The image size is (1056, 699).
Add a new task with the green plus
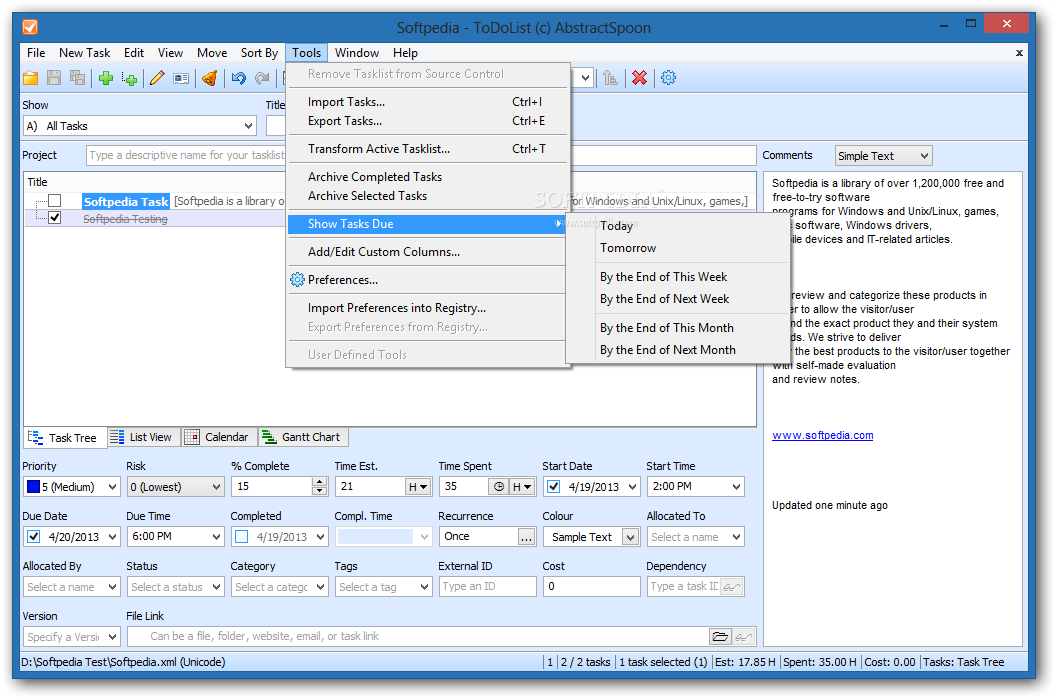coord(106,78)
